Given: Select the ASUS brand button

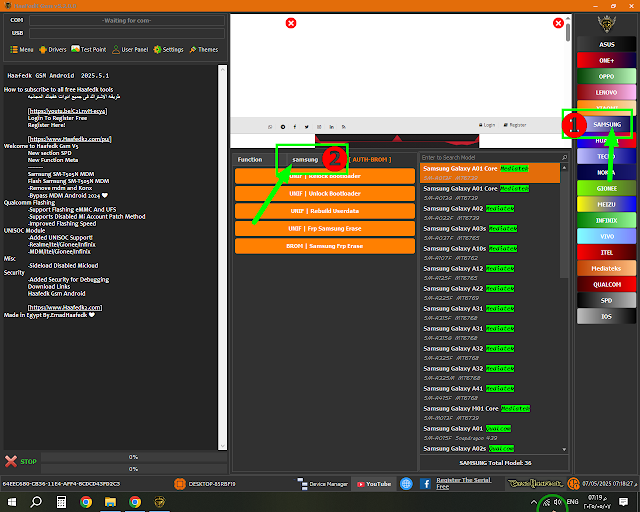Looking at the screenshot, I should 607,44.
